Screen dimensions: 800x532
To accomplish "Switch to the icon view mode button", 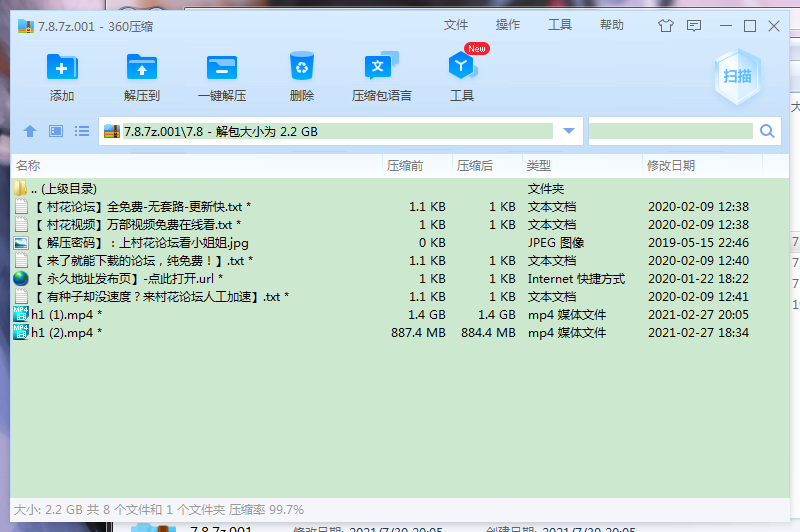I will (56, 131).
